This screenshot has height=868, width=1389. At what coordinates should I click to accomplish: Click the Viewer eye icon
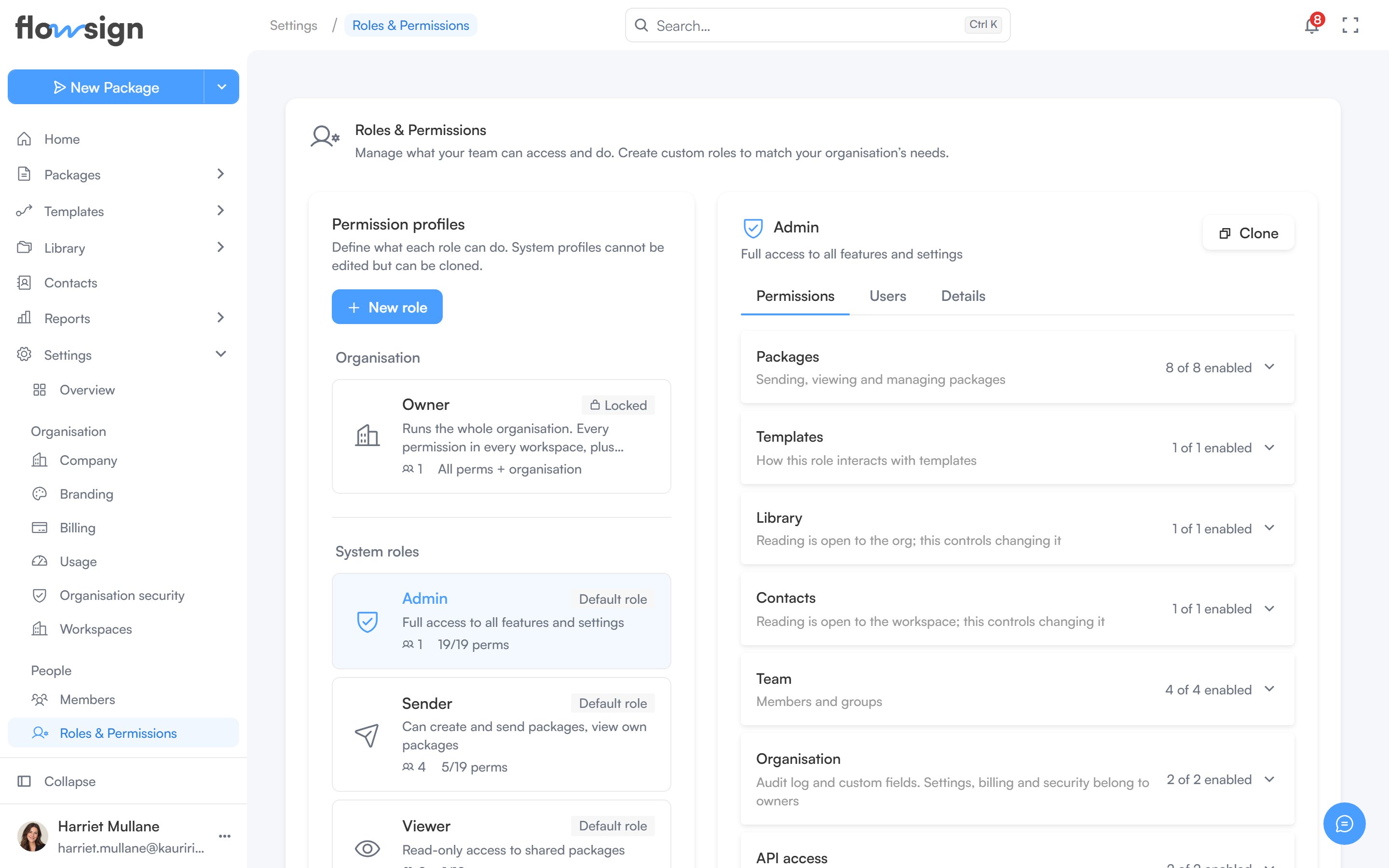point(368,849)
